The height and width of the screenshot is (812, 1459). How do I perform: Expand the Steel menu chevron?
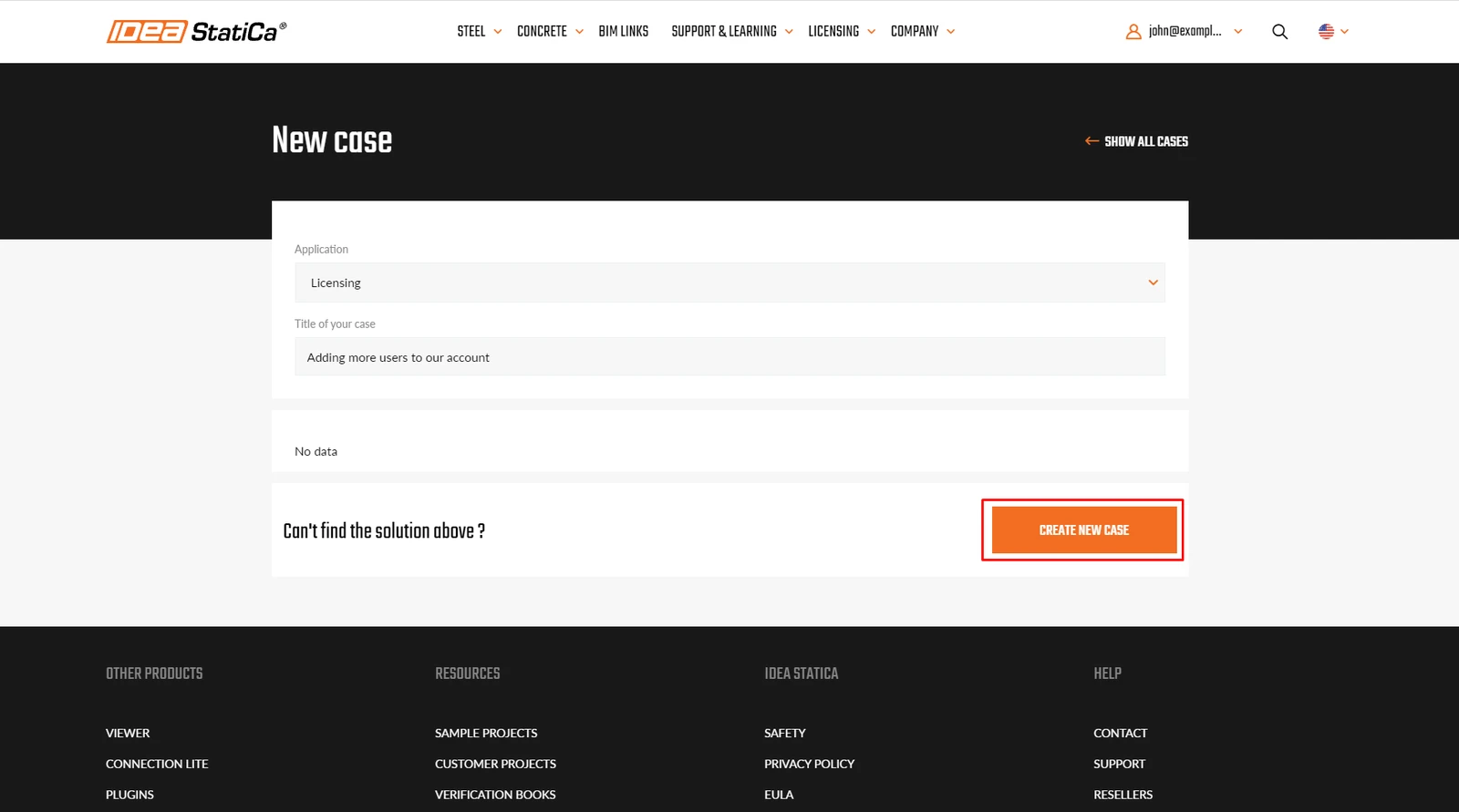pyautogui.click(x=498, y=32)
